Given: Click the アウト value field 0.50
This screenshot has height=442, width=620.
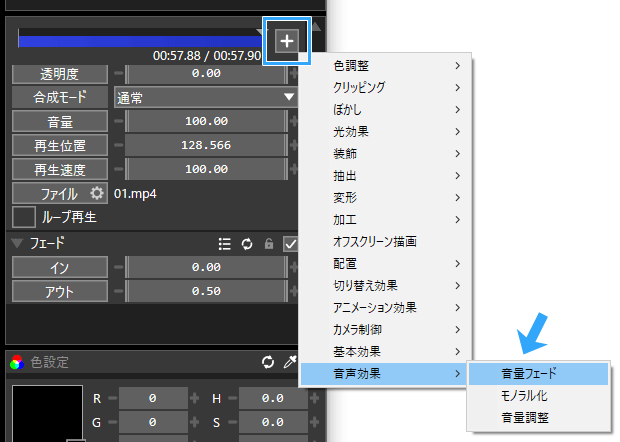Looking at the screenshot, I should point(206,291).
